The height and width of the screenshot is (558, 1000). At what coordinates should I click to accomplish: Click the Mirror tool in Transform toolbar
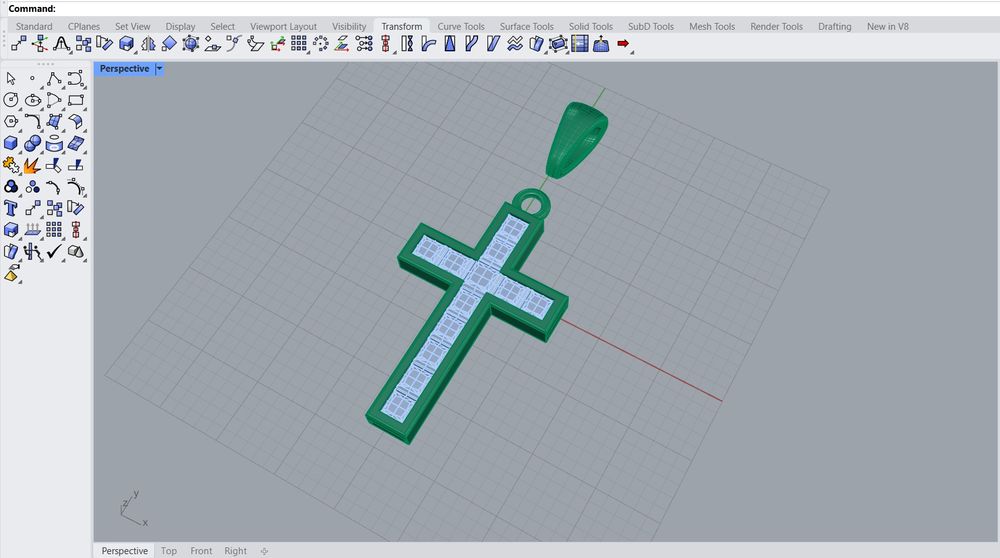148,44
